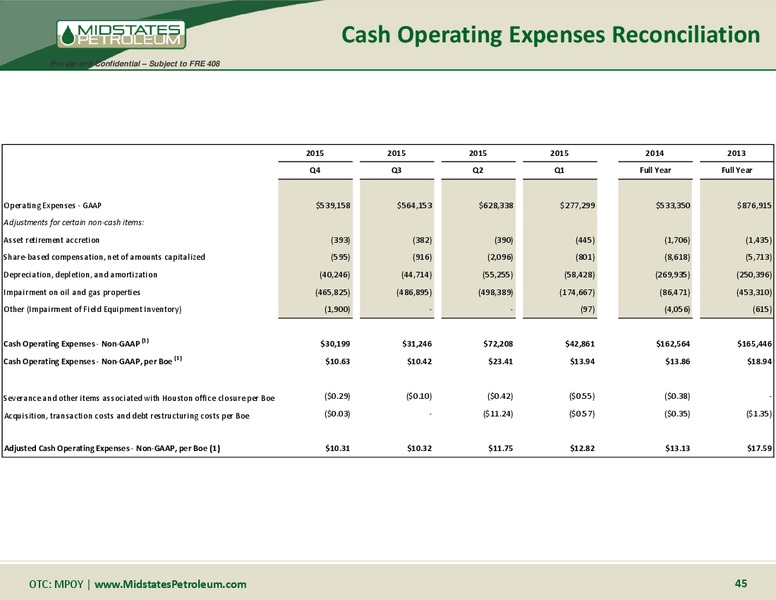Image resolution: width=776 pixels, height=600 pixels.
Task: Click the $539,158 GAAP value for Q4
Action: tap(333, 205)
